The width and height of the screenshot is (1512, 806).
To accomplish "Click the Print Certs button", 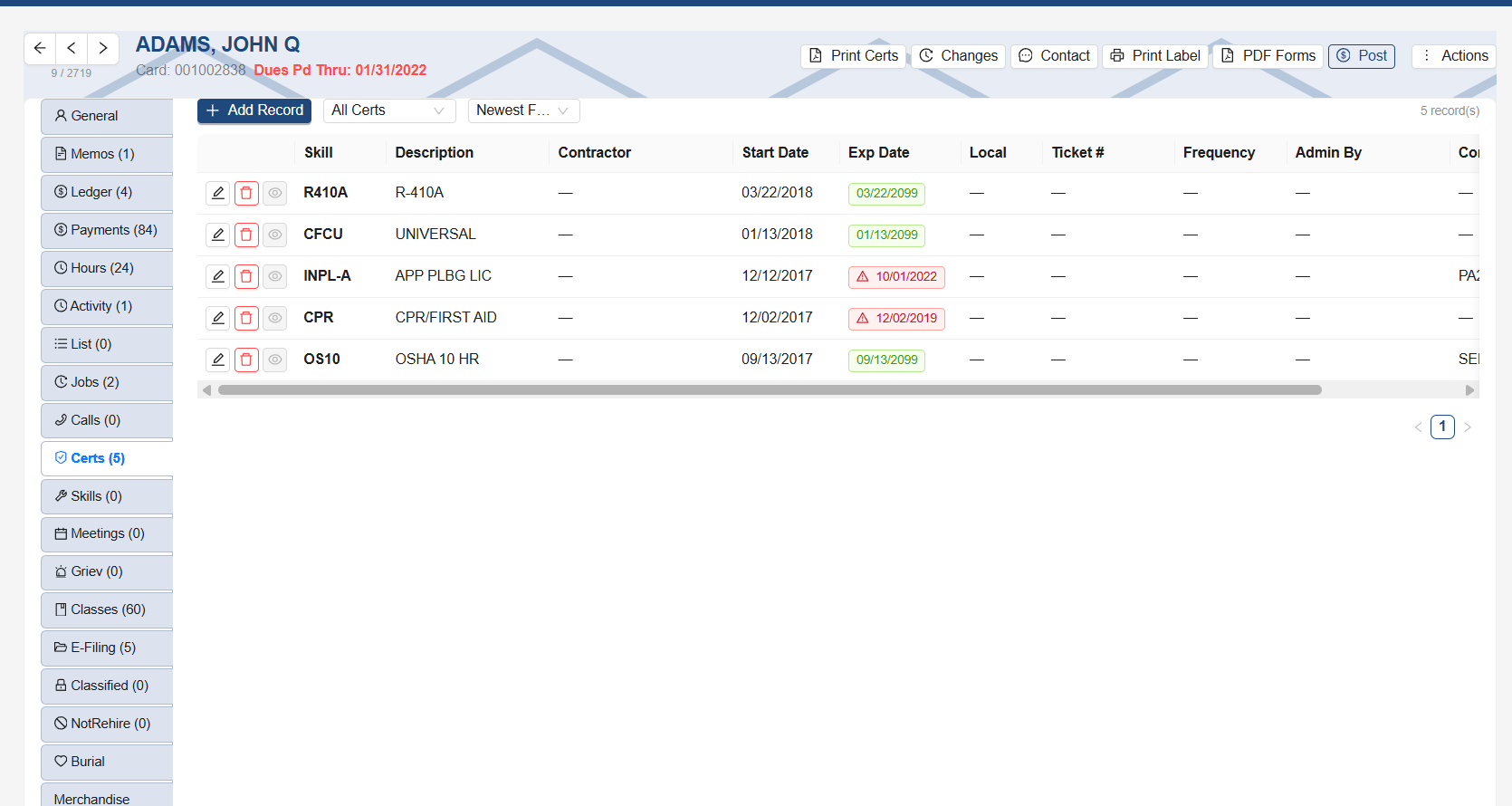I will point(854,56).
